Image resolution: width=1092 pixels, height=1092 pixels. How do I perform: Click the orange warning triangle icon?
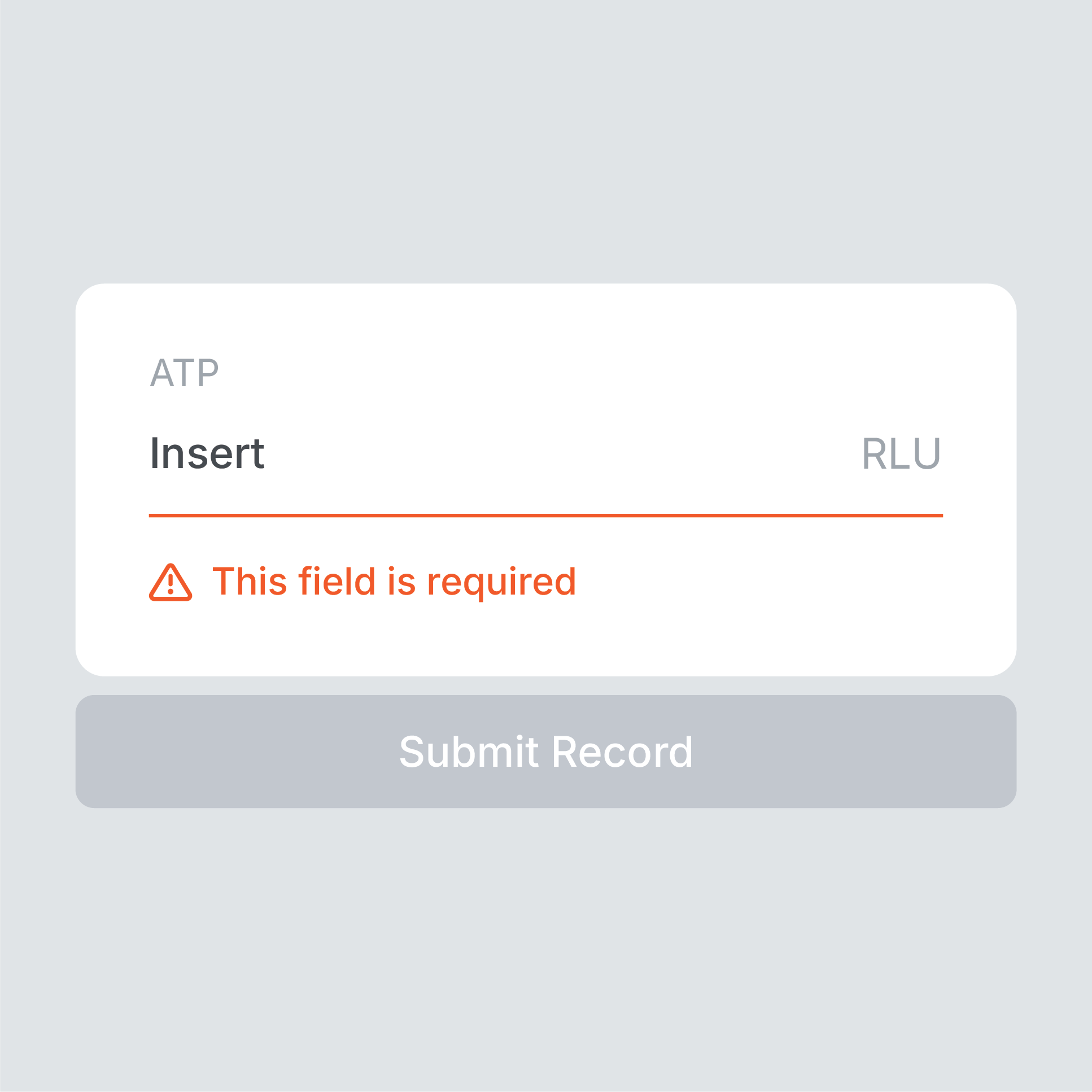point(171,582)
